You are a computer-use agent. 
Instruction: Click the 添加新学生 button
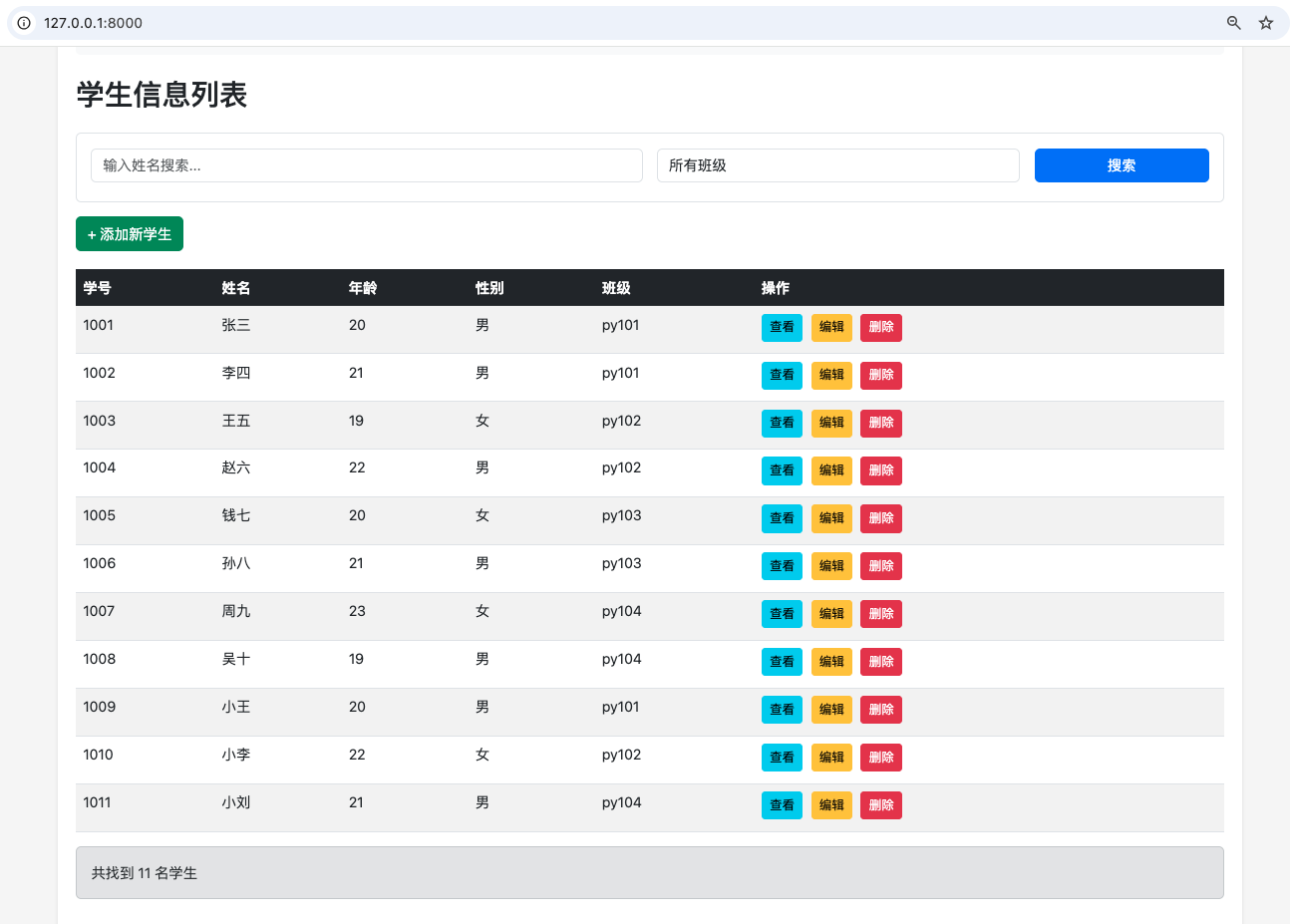pyautogui.click(x=130, y=234)
